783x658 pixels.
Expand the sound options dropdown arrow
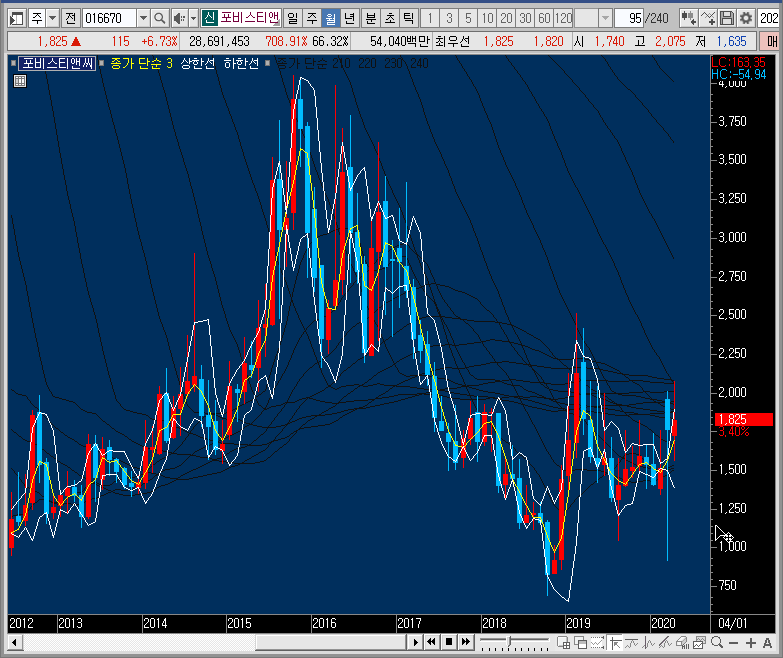pyautogui.click(x=194, y=18)
